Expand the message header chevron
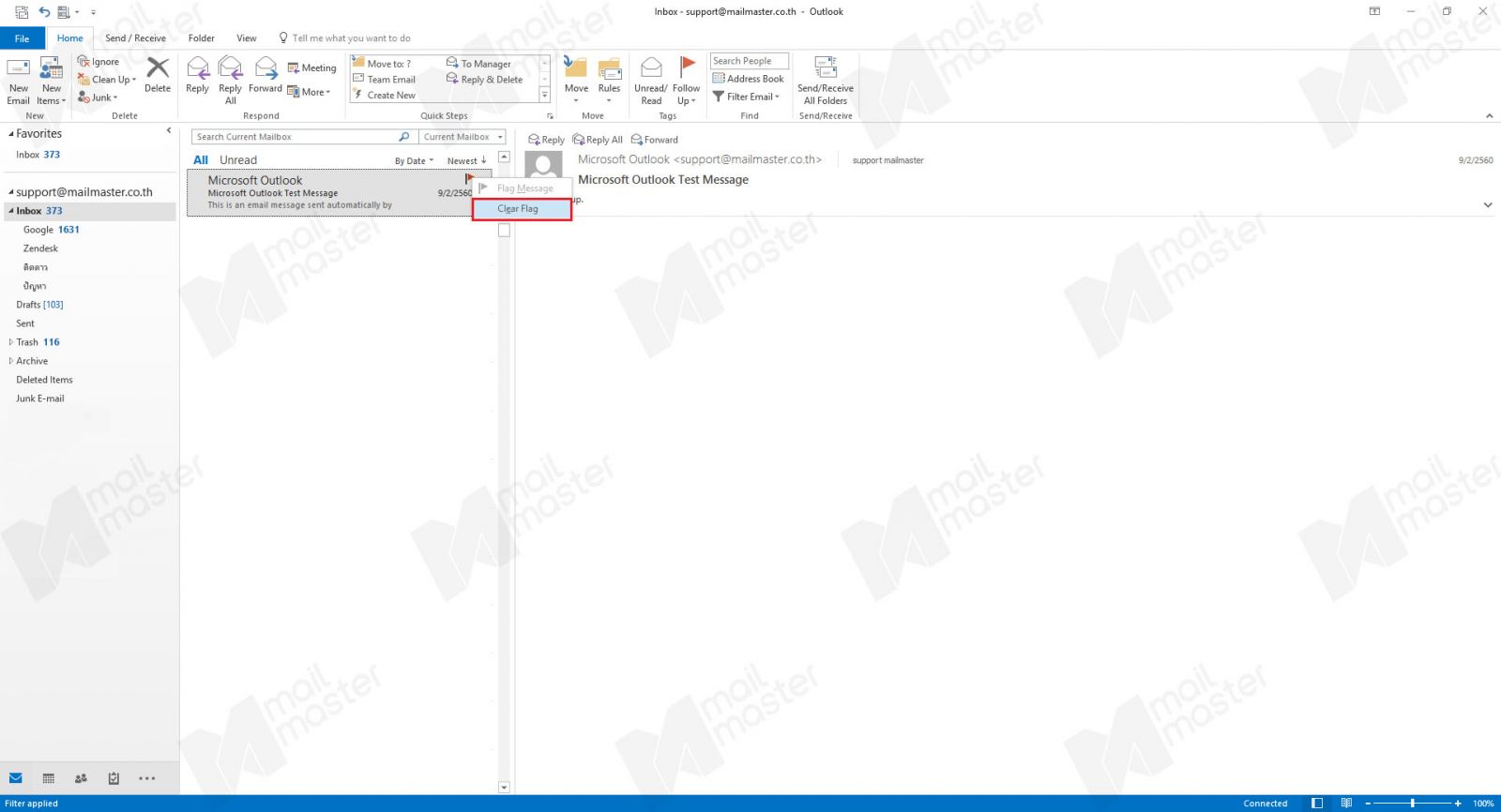The width and height of the screenshot is (1501, 812). [1488, 205]
